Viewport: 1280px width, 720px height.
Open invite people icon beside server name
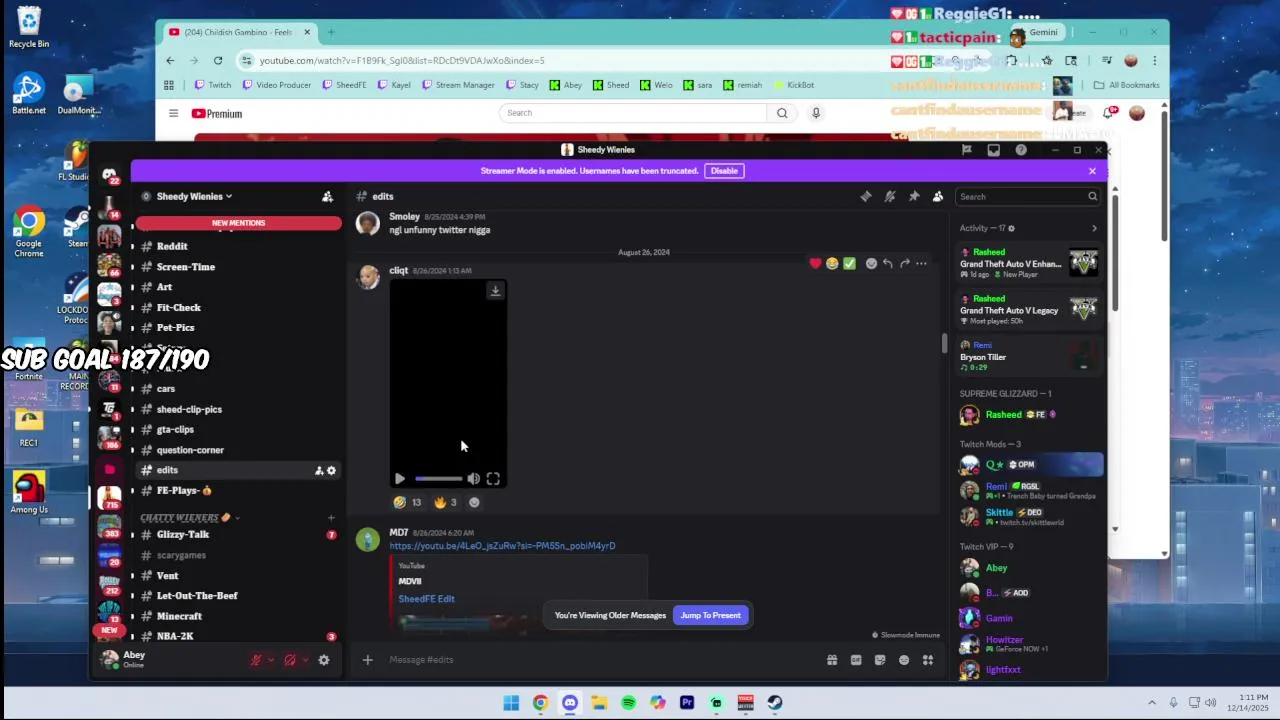coord(327,197)
